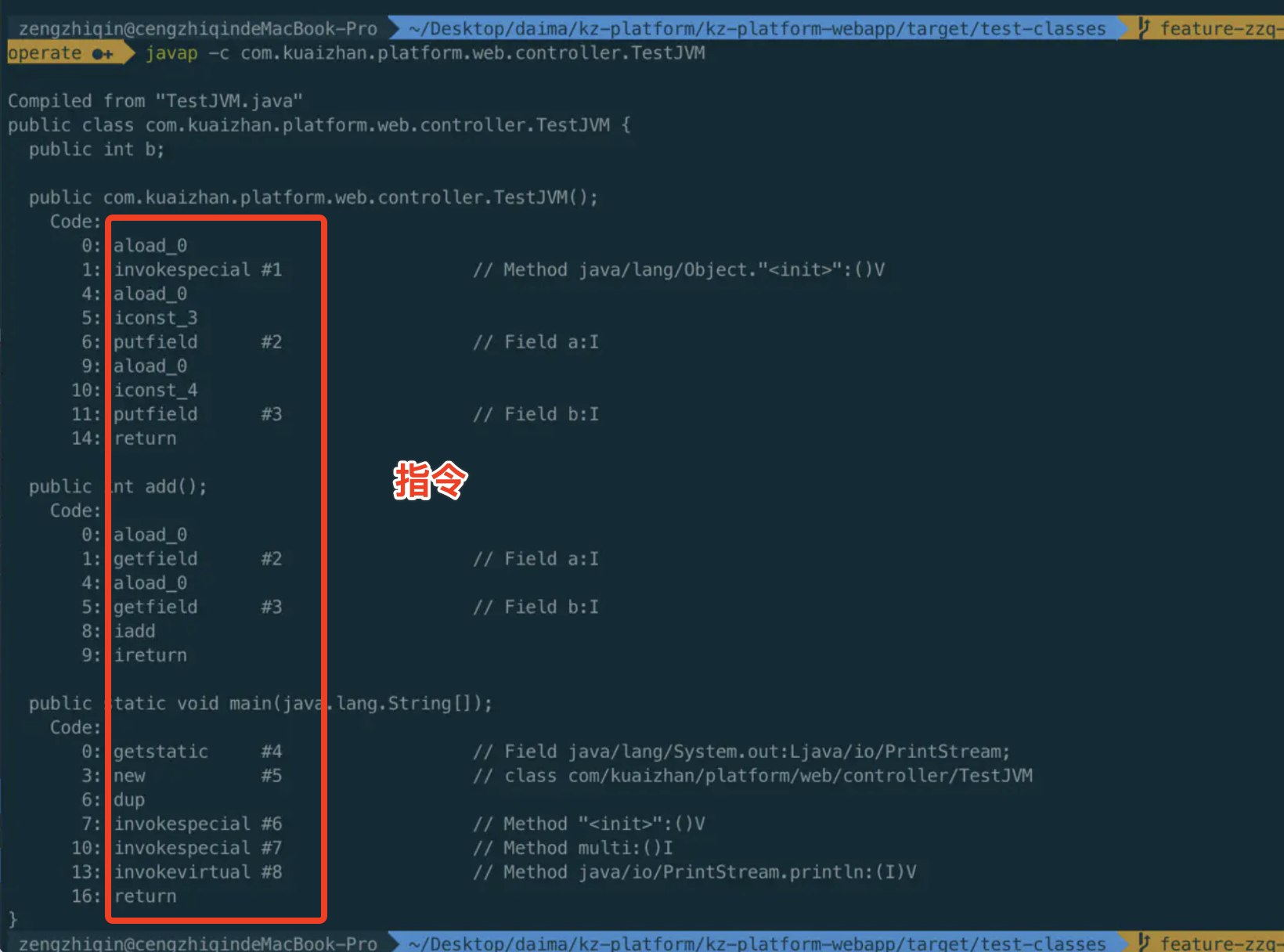Click the iadd instruction line
The width and height of the screenshot is (1284, 952).
pyautogui.click(x=135, y=631)
